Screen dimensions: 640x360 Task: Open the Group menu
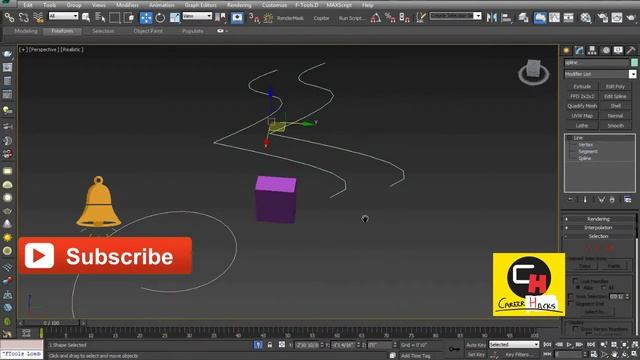(x=74, y=5)
